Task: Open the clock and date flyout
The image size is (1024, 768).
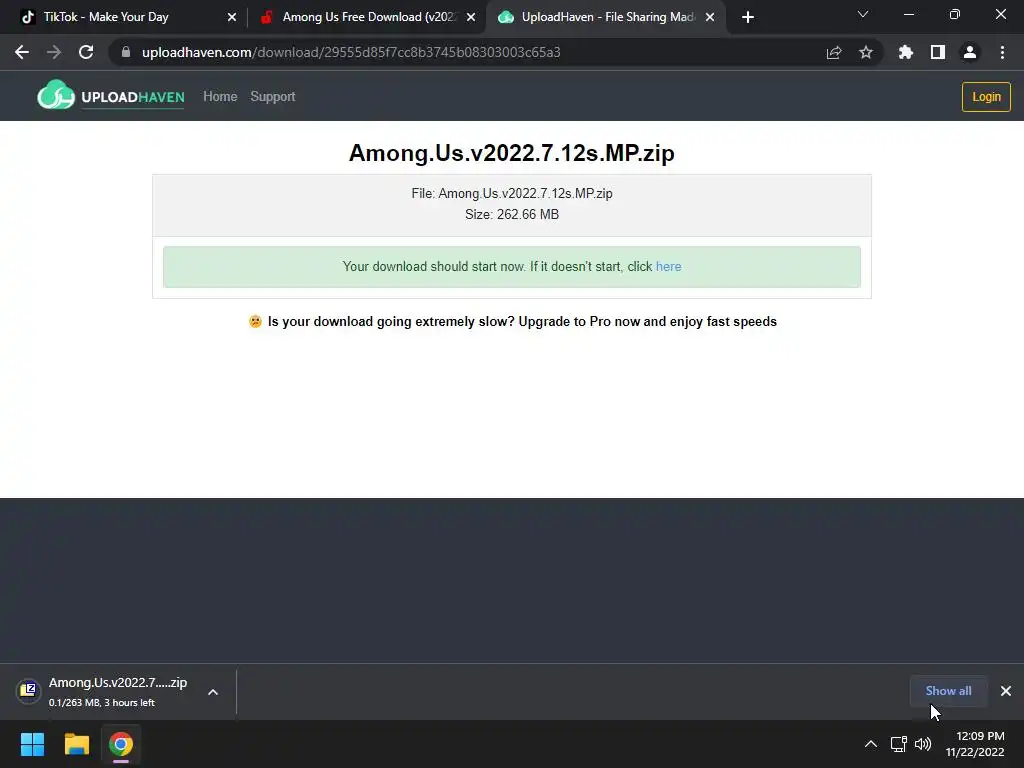Action: 975,744
